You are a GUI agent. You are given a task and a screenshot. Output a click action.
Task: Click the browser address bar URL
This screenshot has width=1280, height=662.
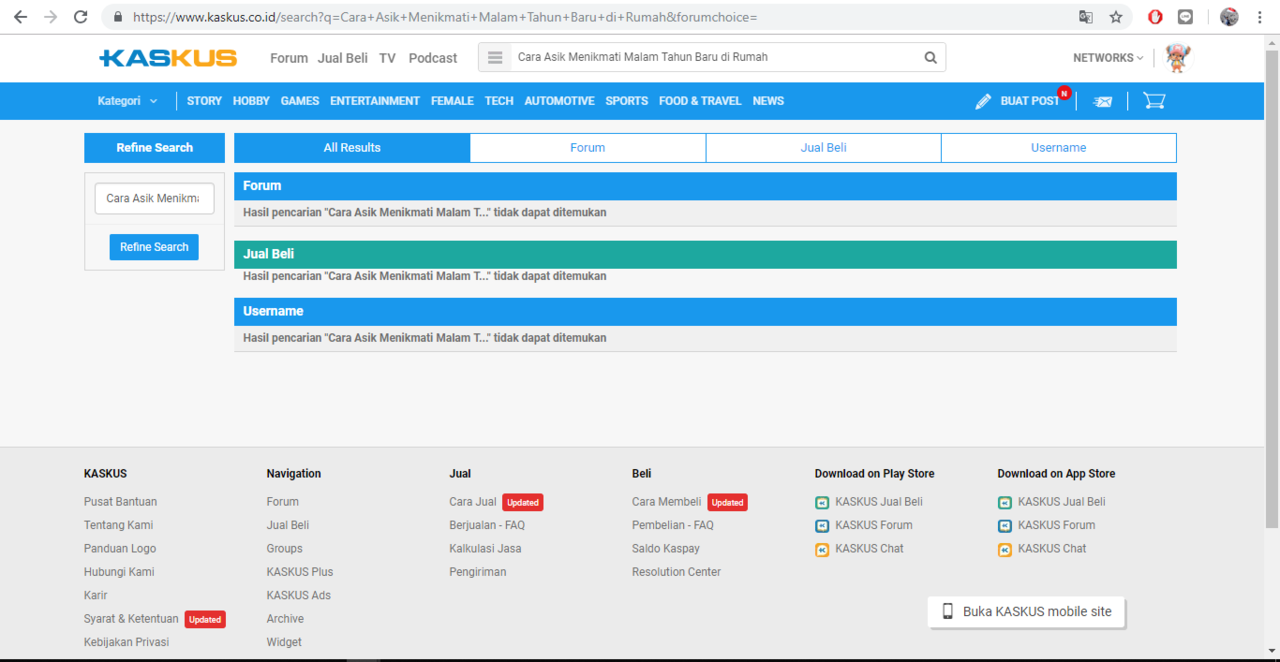[445, 17]
